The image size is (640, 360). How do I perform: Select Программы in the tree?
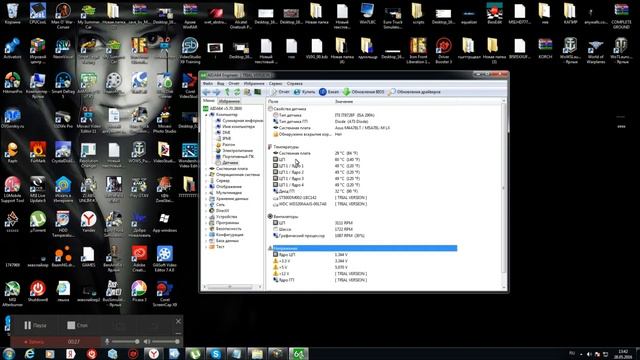point(224,223)
